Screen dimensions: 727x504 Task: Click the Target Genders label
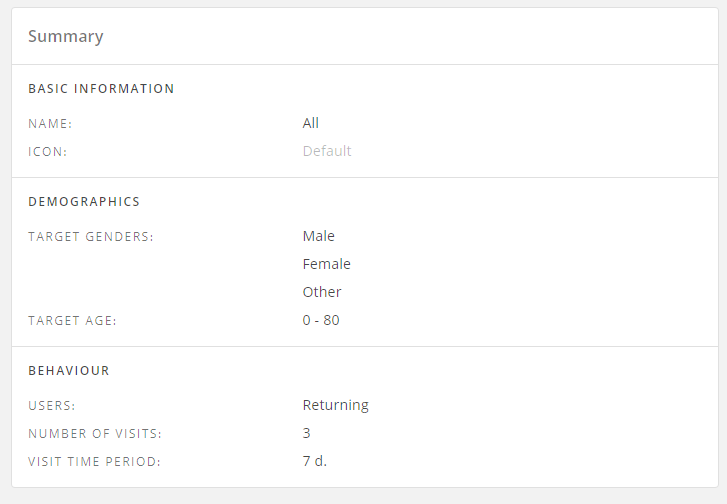click(x=91, y=237)
